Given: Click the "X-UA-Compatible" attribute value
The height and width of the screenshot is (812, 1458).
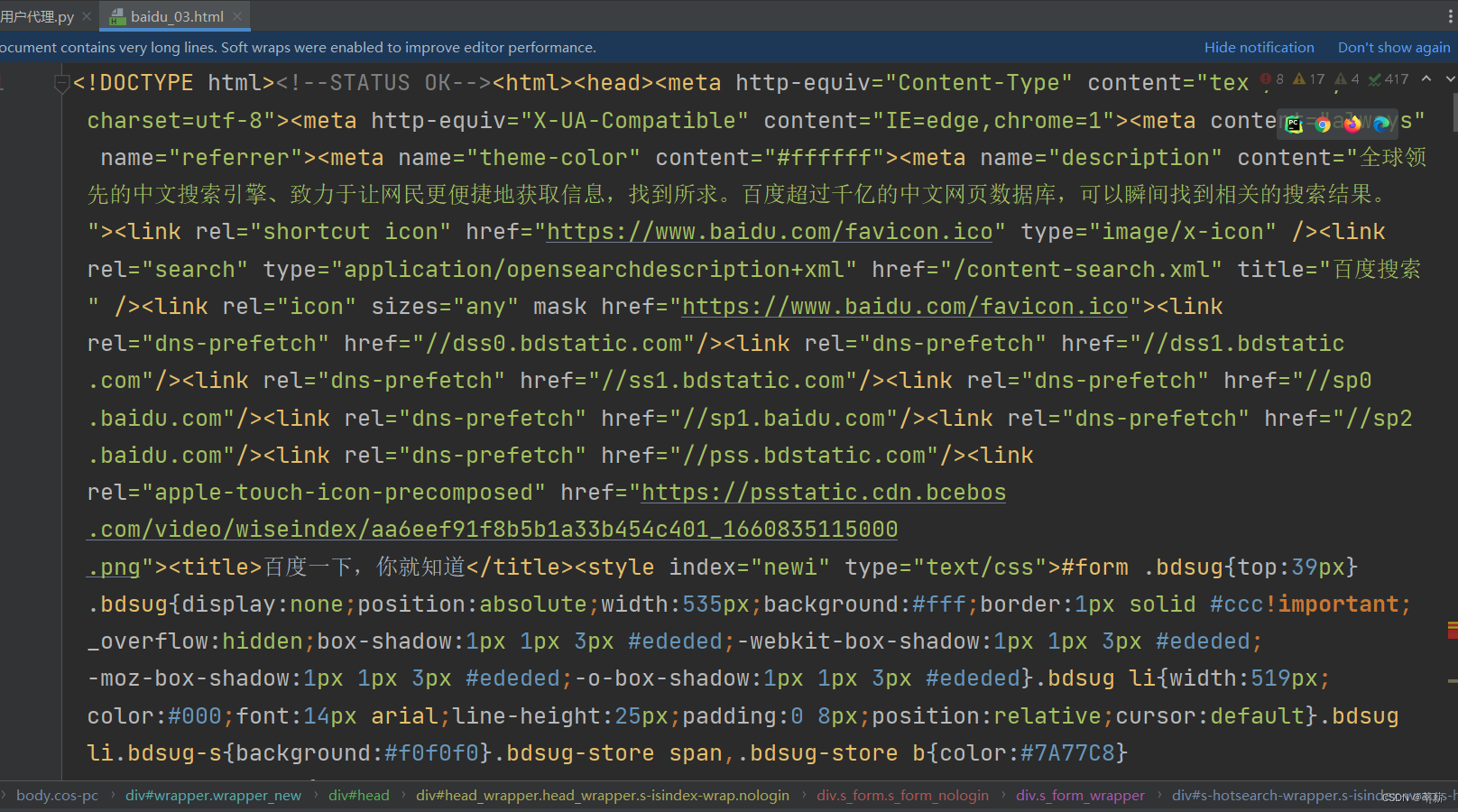Looking at the screenshot, I should (634, 121).
